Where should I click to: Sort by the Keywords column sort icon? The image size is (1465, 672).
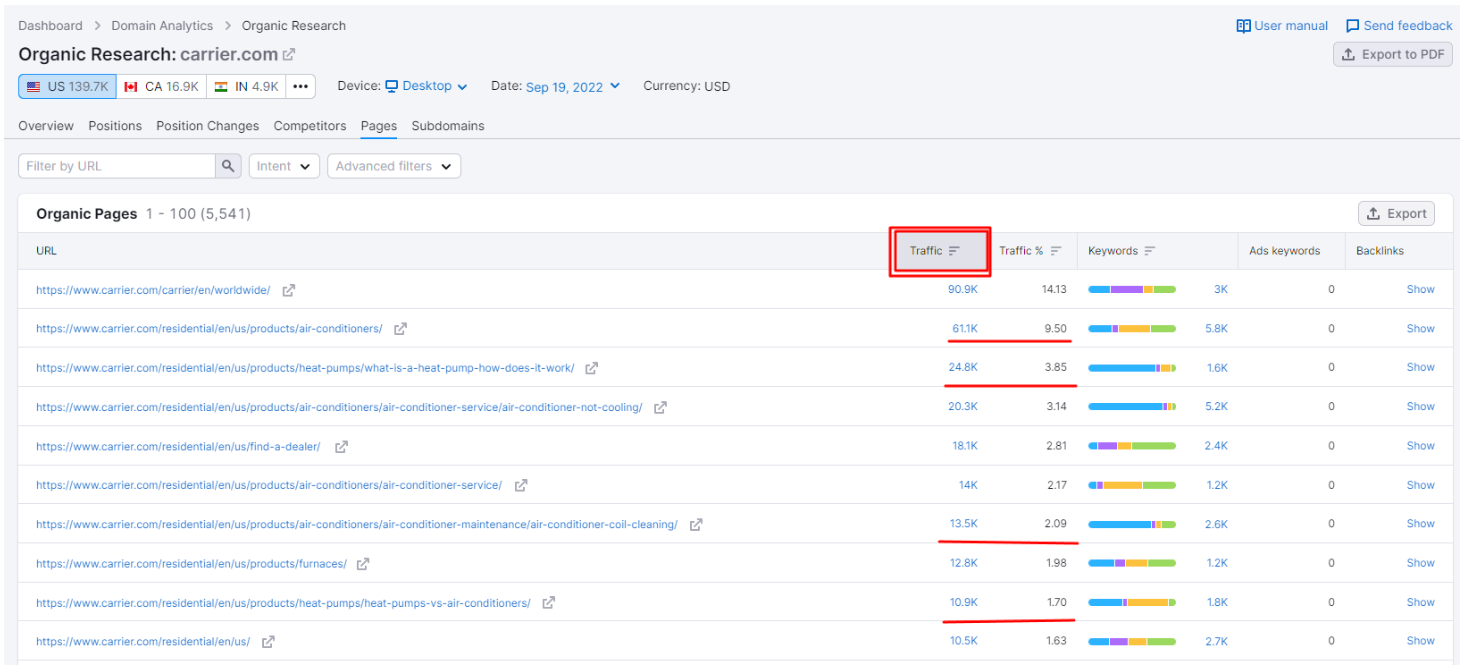click(x=1150, y=251)
